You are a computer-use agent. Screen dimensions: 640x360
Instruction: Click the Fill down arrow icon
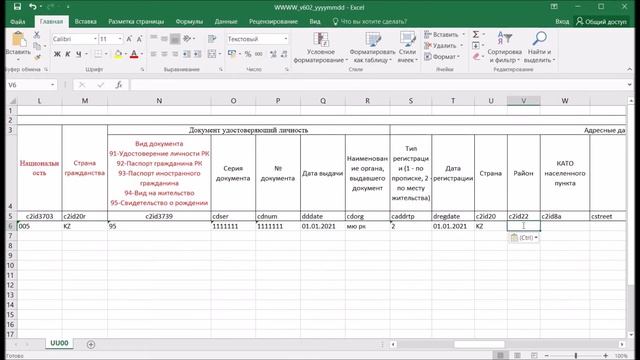point(476,46)
